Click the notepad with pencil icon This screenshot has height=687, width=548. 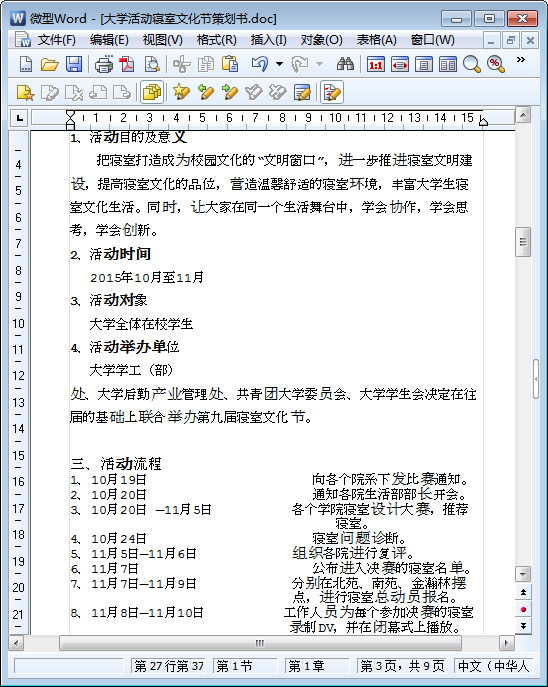(x=302, y=92)
